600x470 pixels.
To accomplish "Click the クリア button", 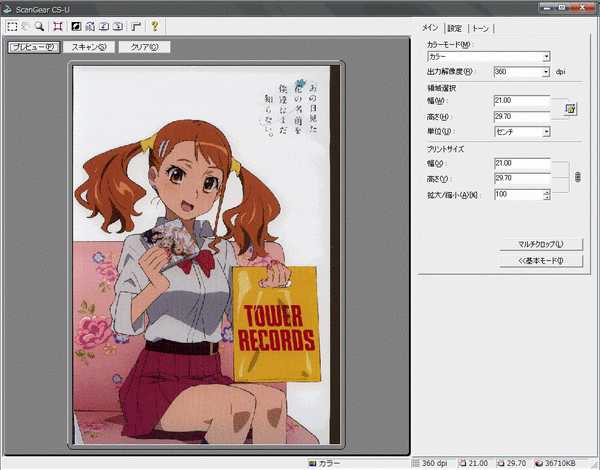I will (144, 47).
